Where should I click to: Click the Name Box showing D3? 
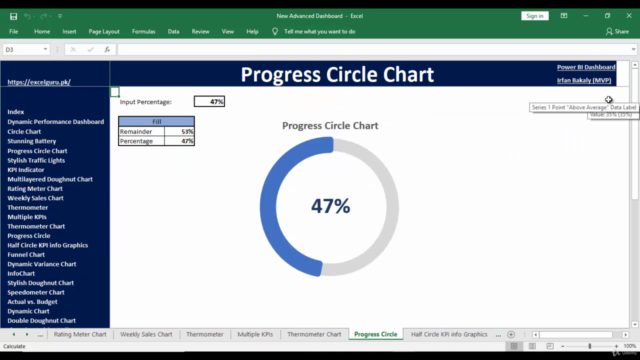[22, 49]
